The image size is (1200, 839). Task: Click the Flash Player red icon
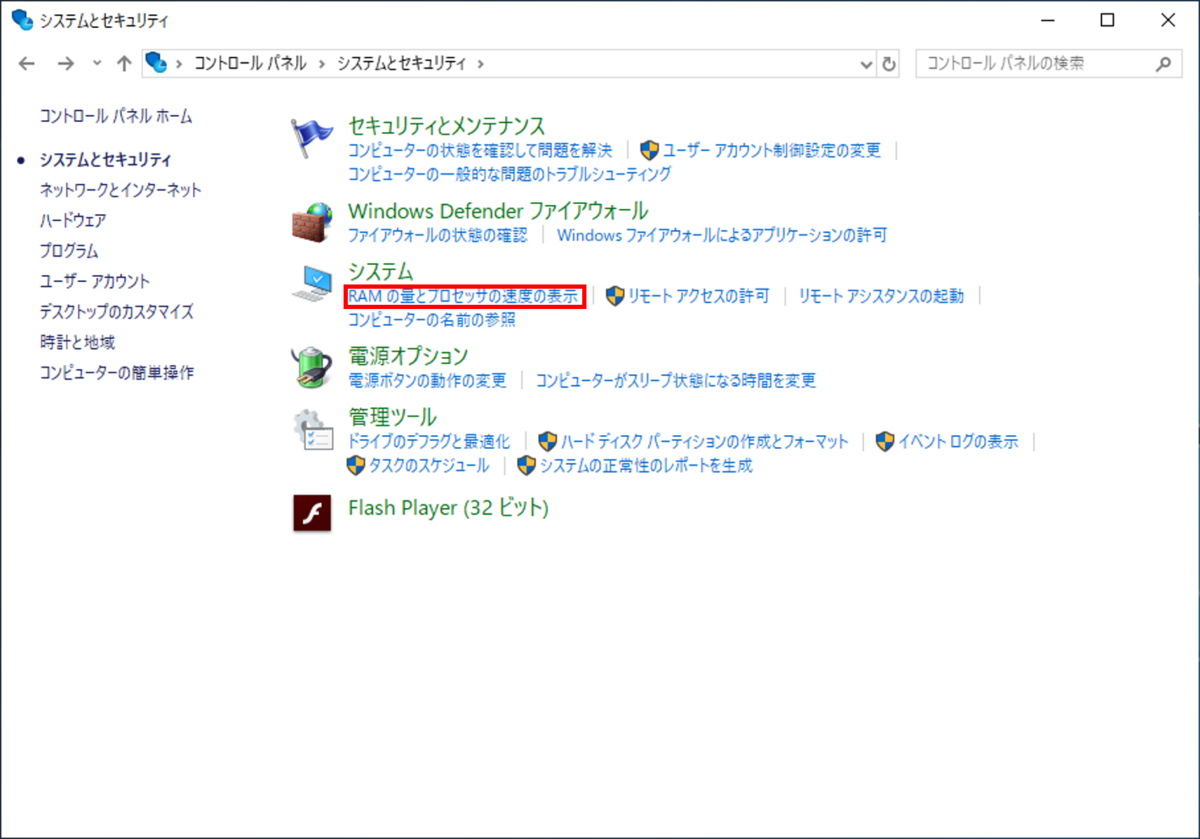click(311, 512)
